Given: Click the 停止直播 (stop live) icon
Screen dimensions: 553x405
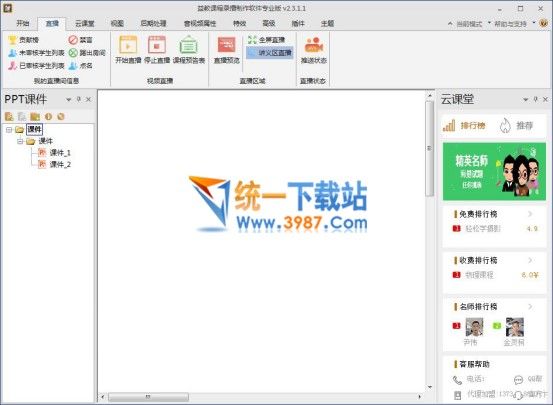Looking at the screenshot, I should [157, 45].
